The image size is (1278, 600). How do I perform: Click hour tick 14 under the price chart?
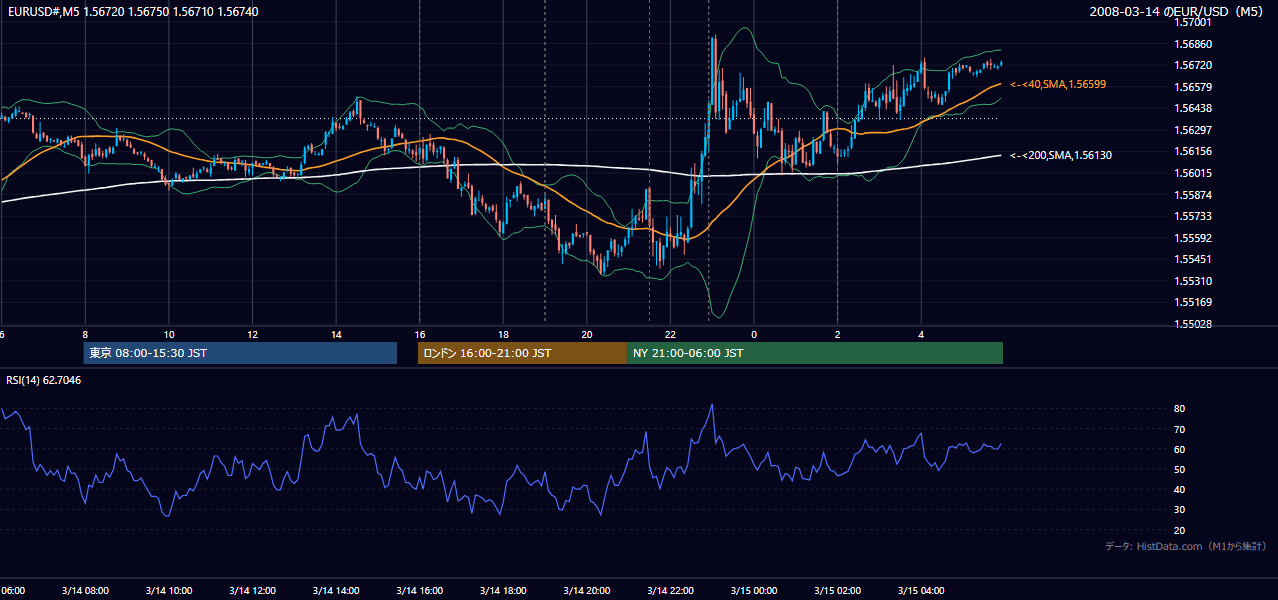pyautogui.click(x=336, y=334)
